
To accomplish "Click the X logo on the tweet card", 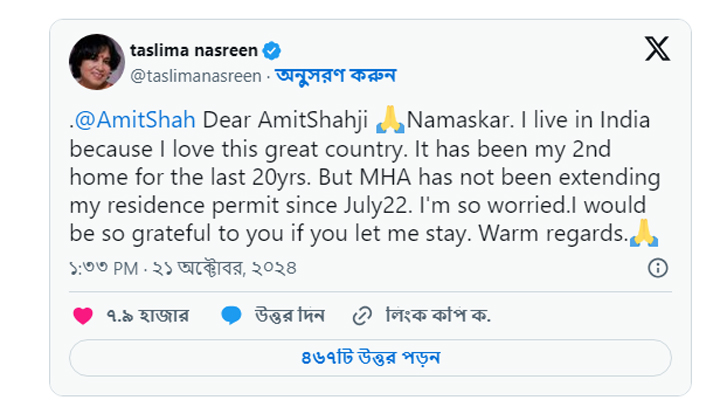I will tap(657, 49).
